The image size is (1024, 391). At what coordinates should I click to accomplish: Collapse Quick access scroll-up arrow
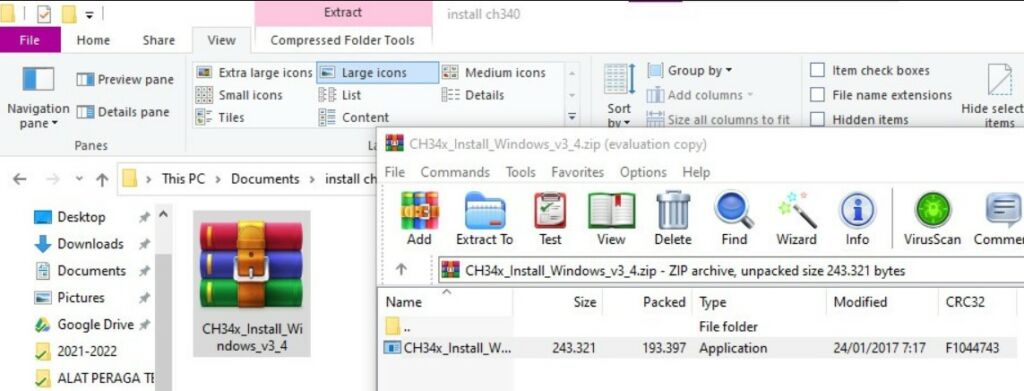click(163, 214)
